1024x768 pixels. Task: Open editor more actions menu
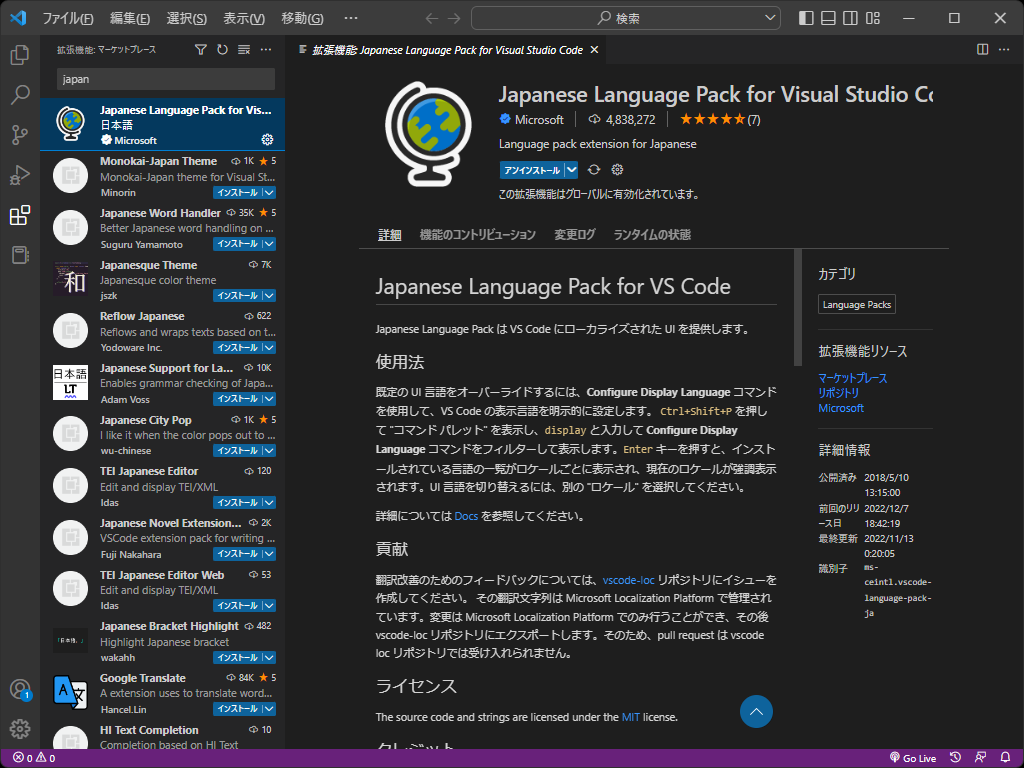[x=1004, y=50]
